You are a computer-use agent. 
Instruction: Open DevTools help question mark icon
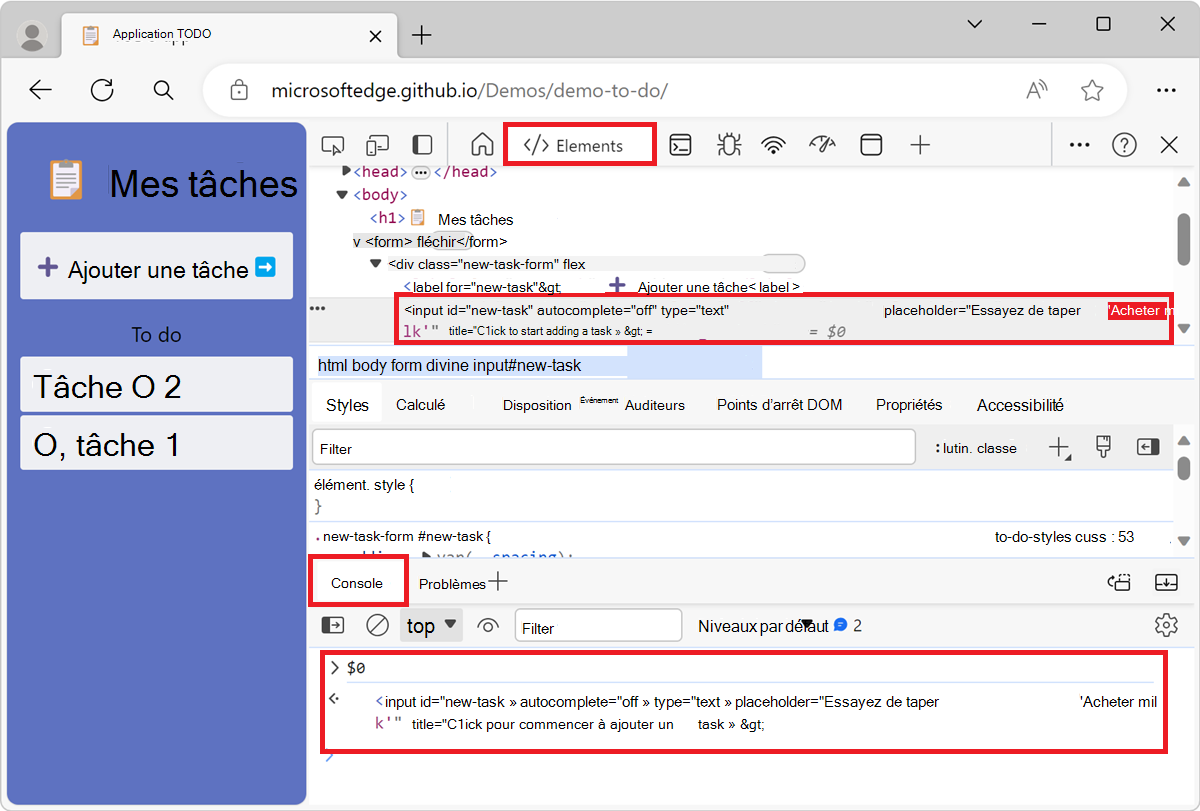click(x=1124, y=145)
